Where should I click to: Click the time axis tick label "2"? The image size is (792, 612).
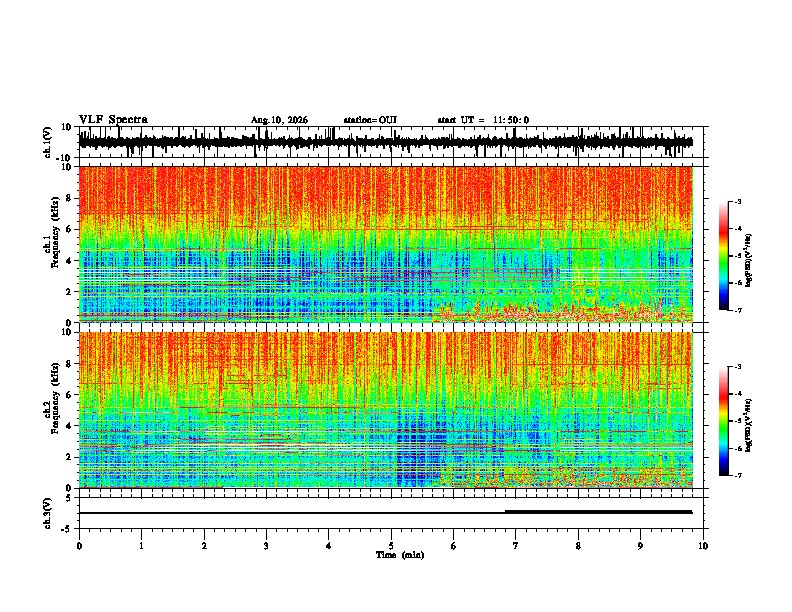pyautogui.click(x=204, y=546)
